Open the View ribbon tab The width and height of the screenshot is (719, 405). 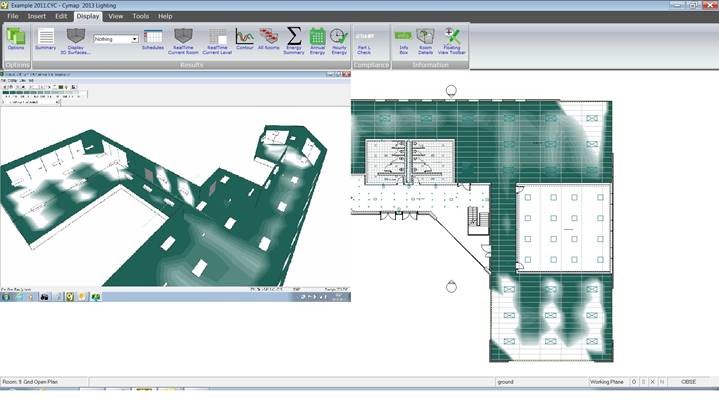click(116, 16)
